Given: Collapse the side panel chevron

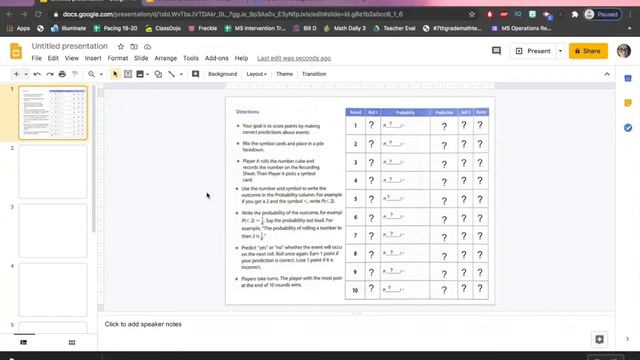Looking at the screenshot, I should (628, 339).
